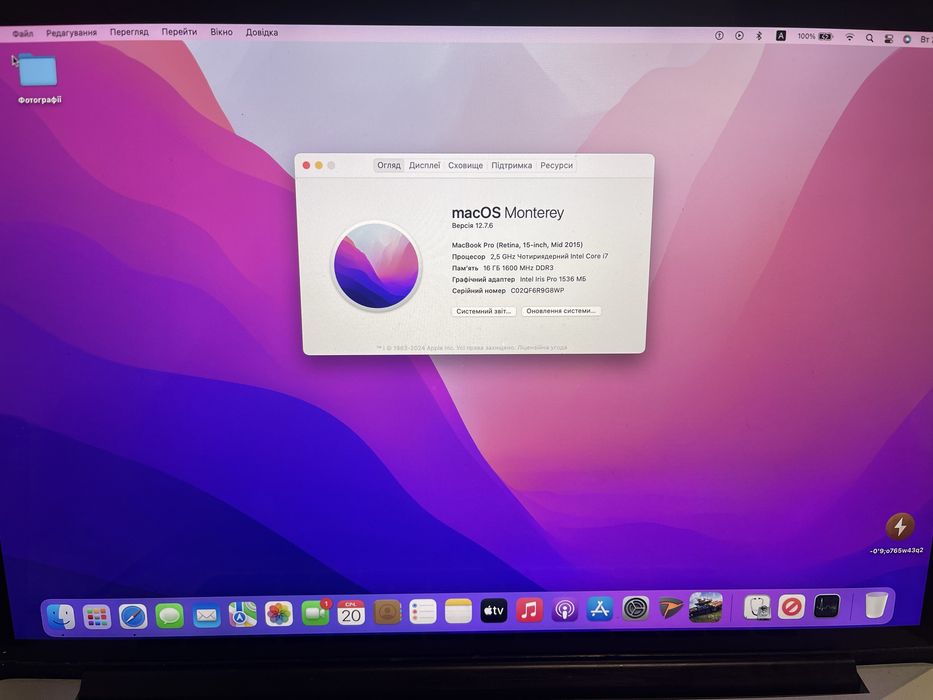The height and width of the screenshot is (700, 933).
Task: Open Reminders from the Dock
Action: pos(423,611)
